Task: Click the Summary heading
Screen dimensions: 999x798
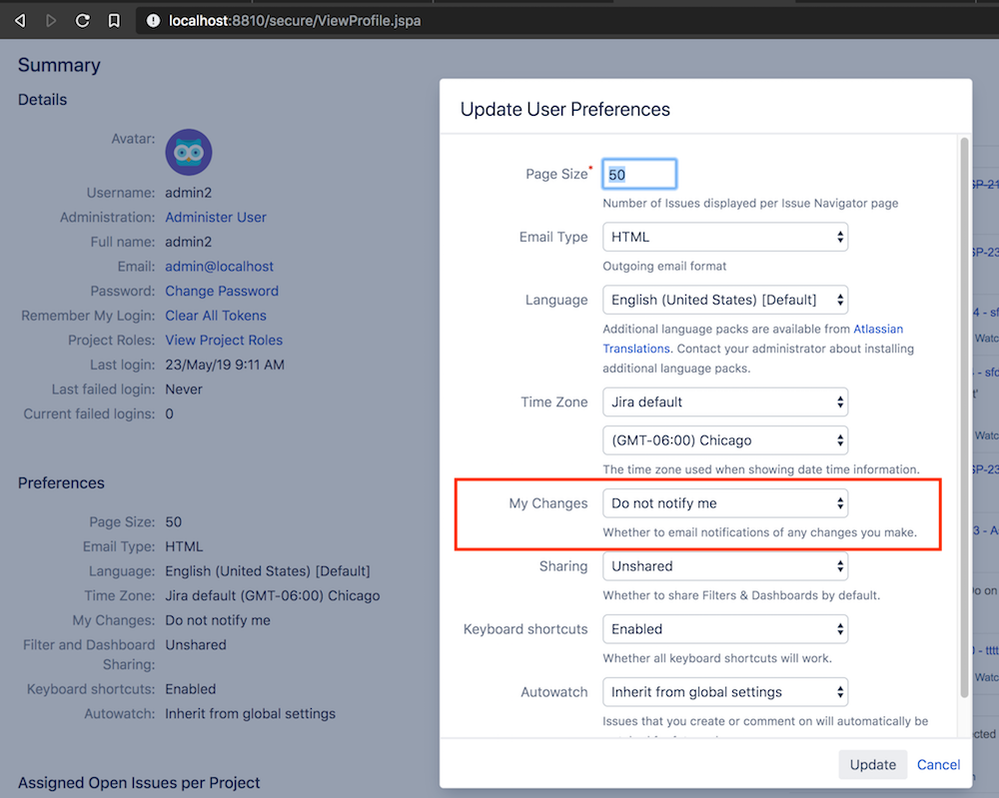Action: [59, 65]
